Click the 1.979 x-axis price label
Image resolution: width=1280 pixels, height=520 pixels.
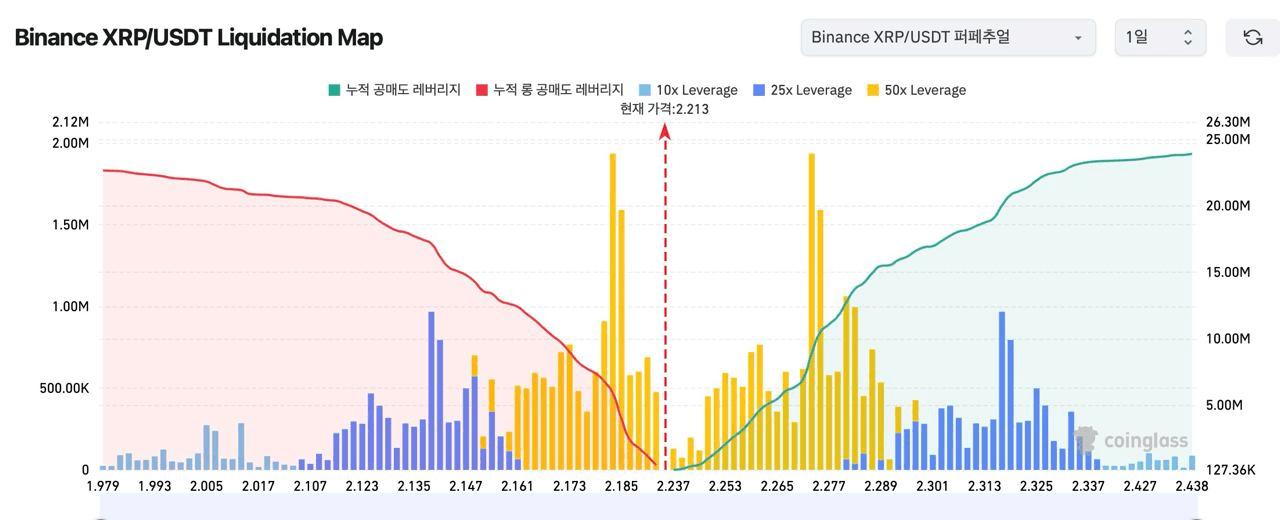102,486
